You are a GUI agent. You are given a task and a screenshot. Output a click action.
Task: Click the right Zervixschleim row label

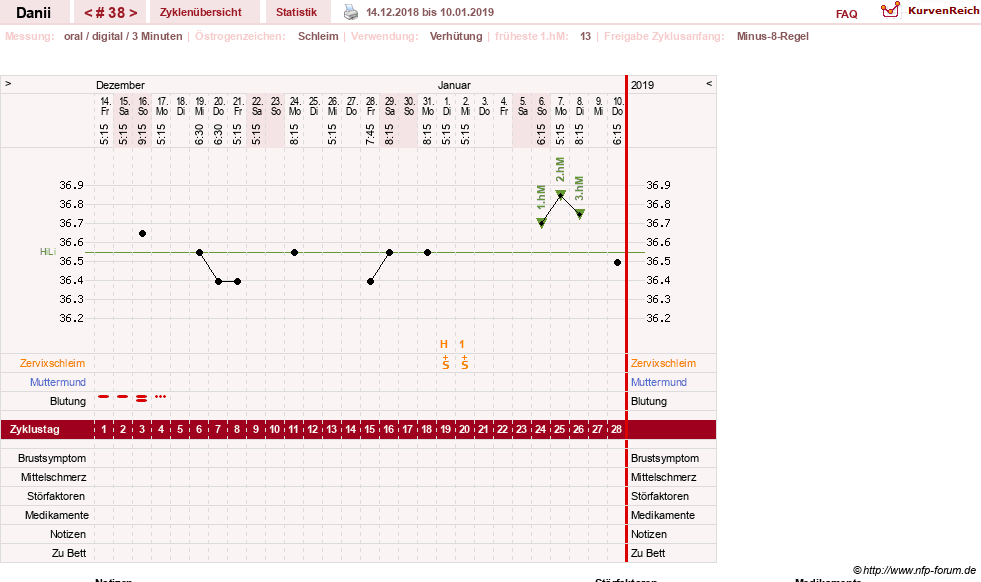pyautogui.click(x=663, y=363)
